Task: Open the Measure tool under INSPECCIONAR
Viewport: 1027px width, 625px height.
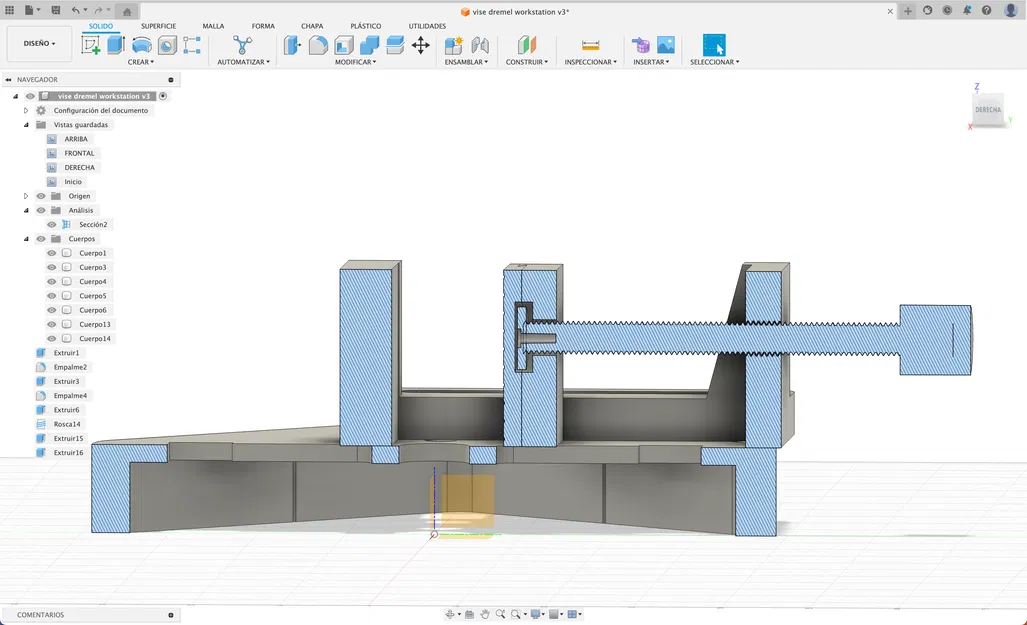Action: coord(590,44)
